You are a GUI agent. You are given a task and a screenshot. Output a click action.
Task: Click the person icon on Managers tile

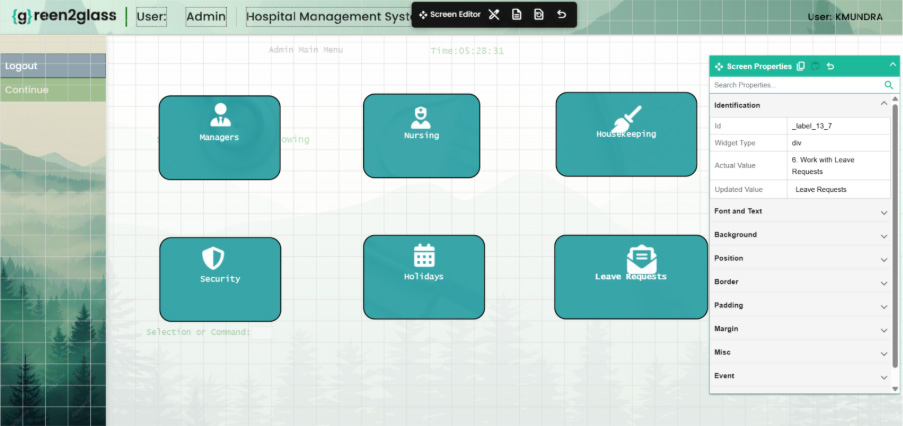pos(220,115)
